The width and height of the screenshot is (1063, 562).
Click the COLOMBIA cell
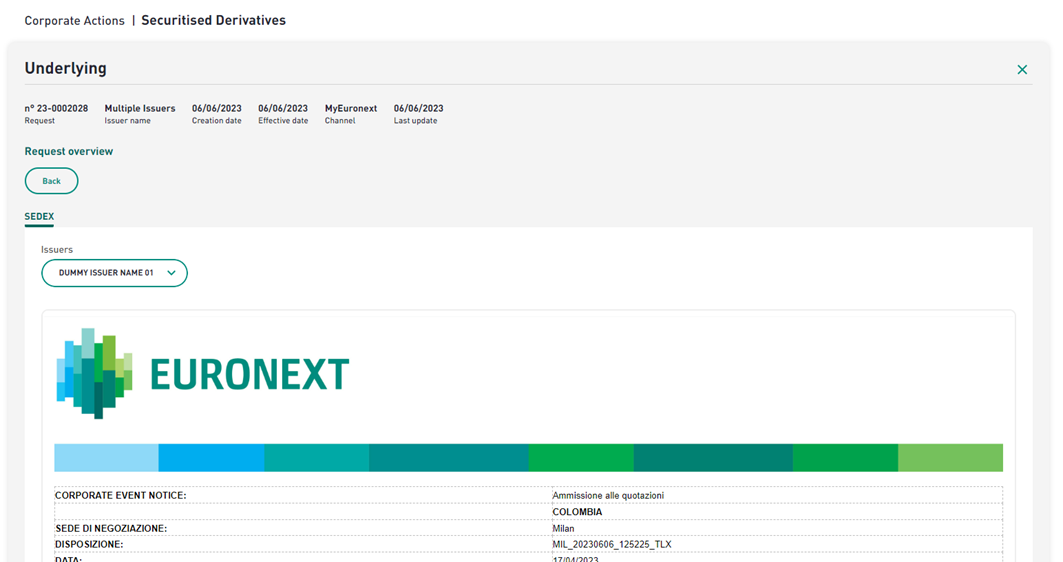[577, 512]
